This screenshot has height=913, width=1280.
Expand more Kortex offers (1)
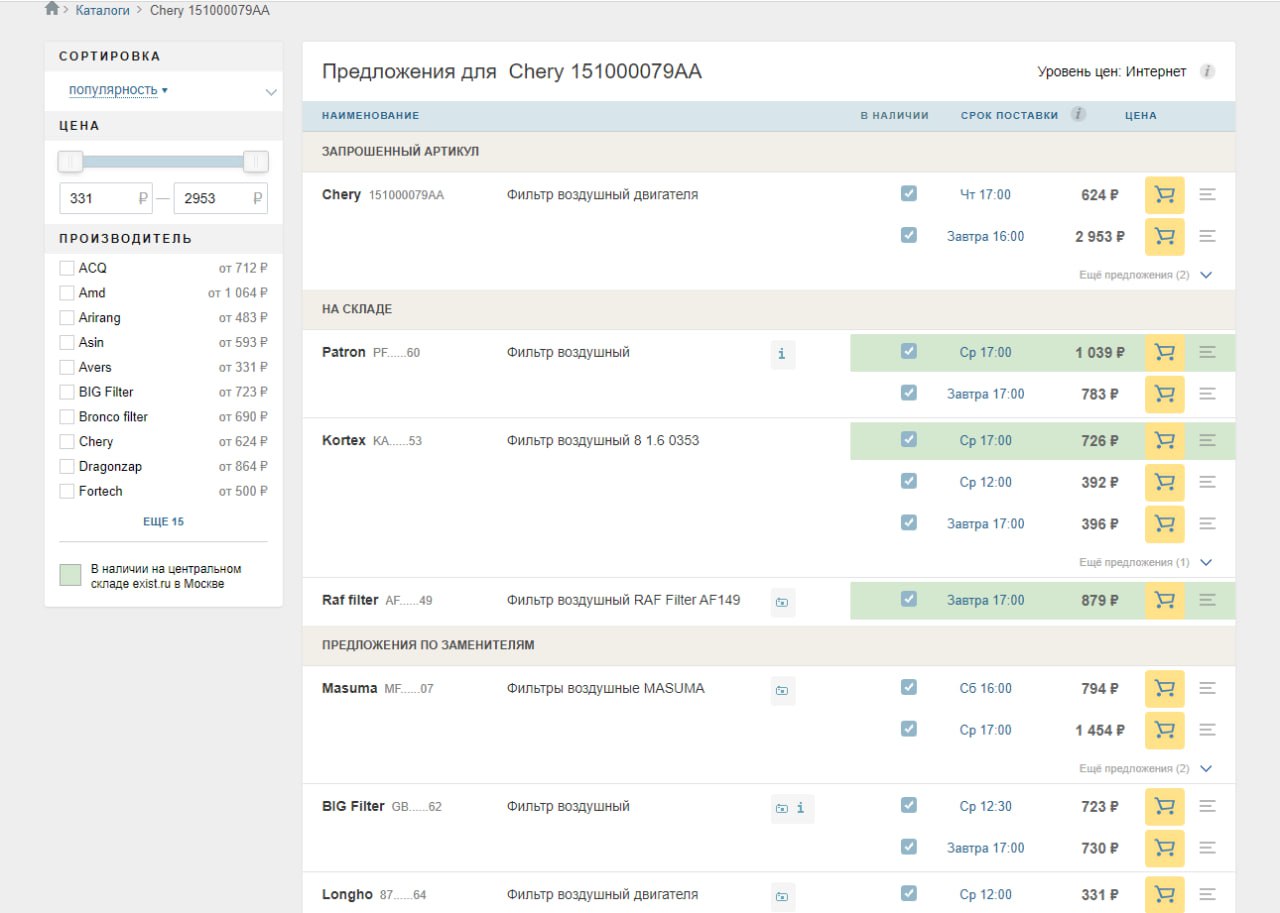(1145, 563)
